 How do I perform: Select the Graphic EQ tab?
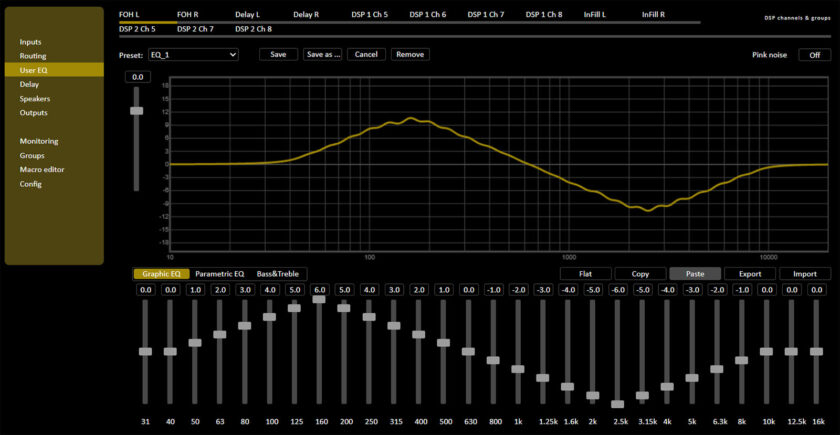pos(160,273)
